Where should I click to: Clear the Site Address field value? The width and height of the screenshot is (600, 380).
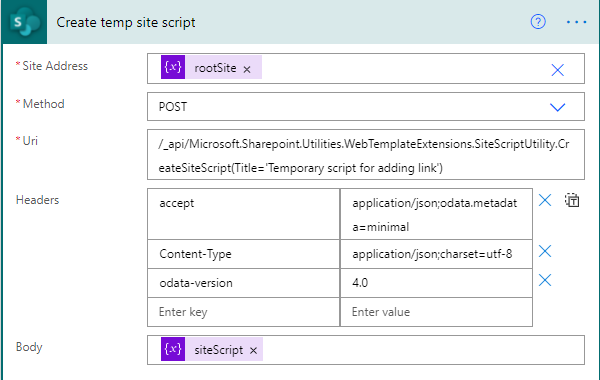tap(558, 70)
